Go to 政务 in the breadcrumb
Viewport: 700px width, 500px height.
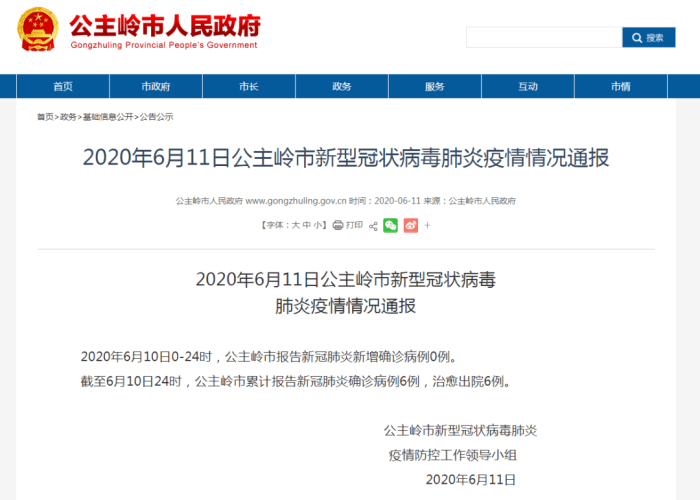click(x=68, y=117)
